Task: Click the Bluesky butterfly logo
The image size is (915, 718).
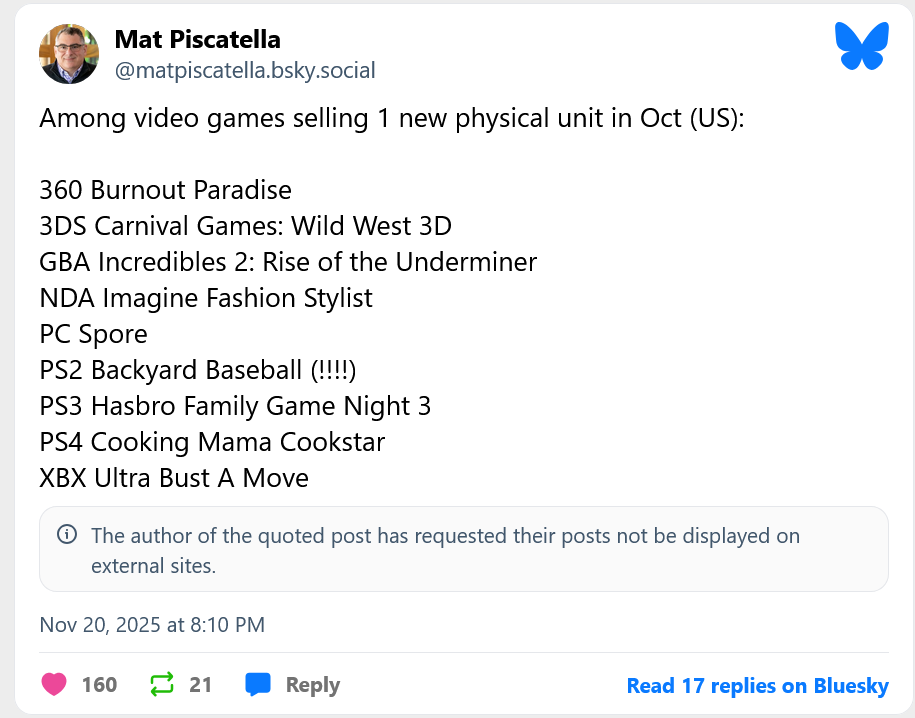Action: click(861, 47)
